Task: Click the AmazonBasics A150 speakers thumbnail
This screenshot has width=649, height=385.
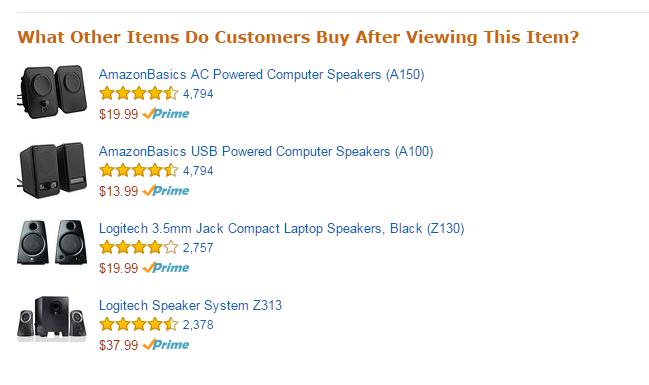Action: 52,91
